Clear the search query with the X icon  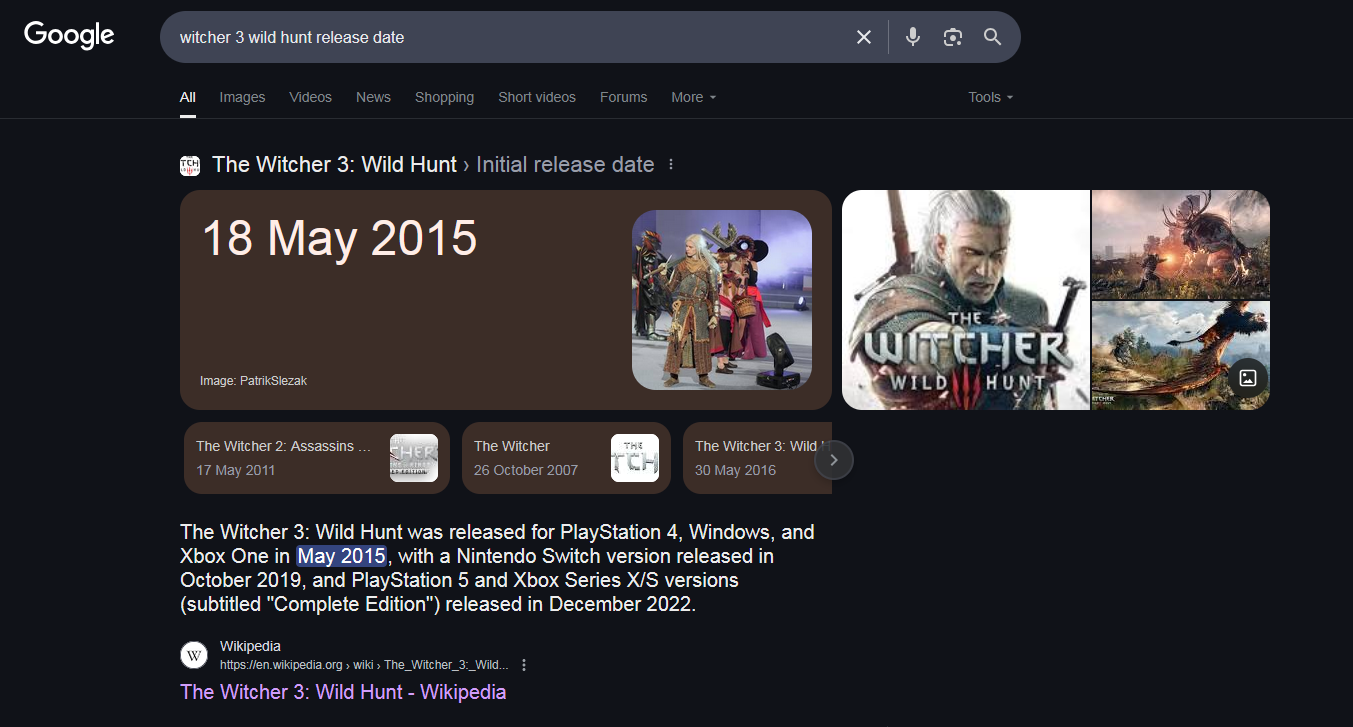[x=864, y=37]
